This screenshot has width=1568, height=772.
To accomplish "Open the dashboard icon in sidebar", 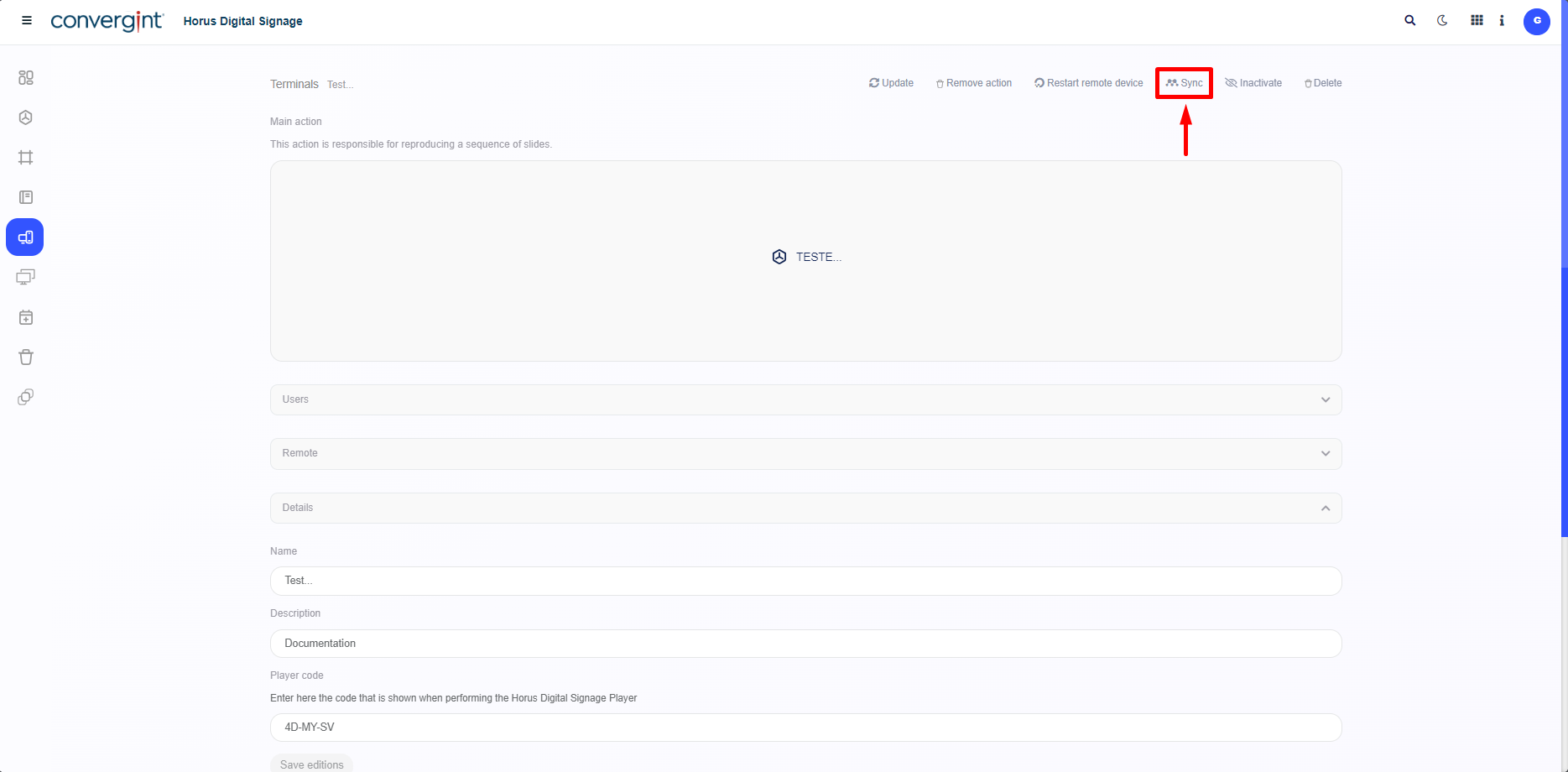I will coord(26,78).
